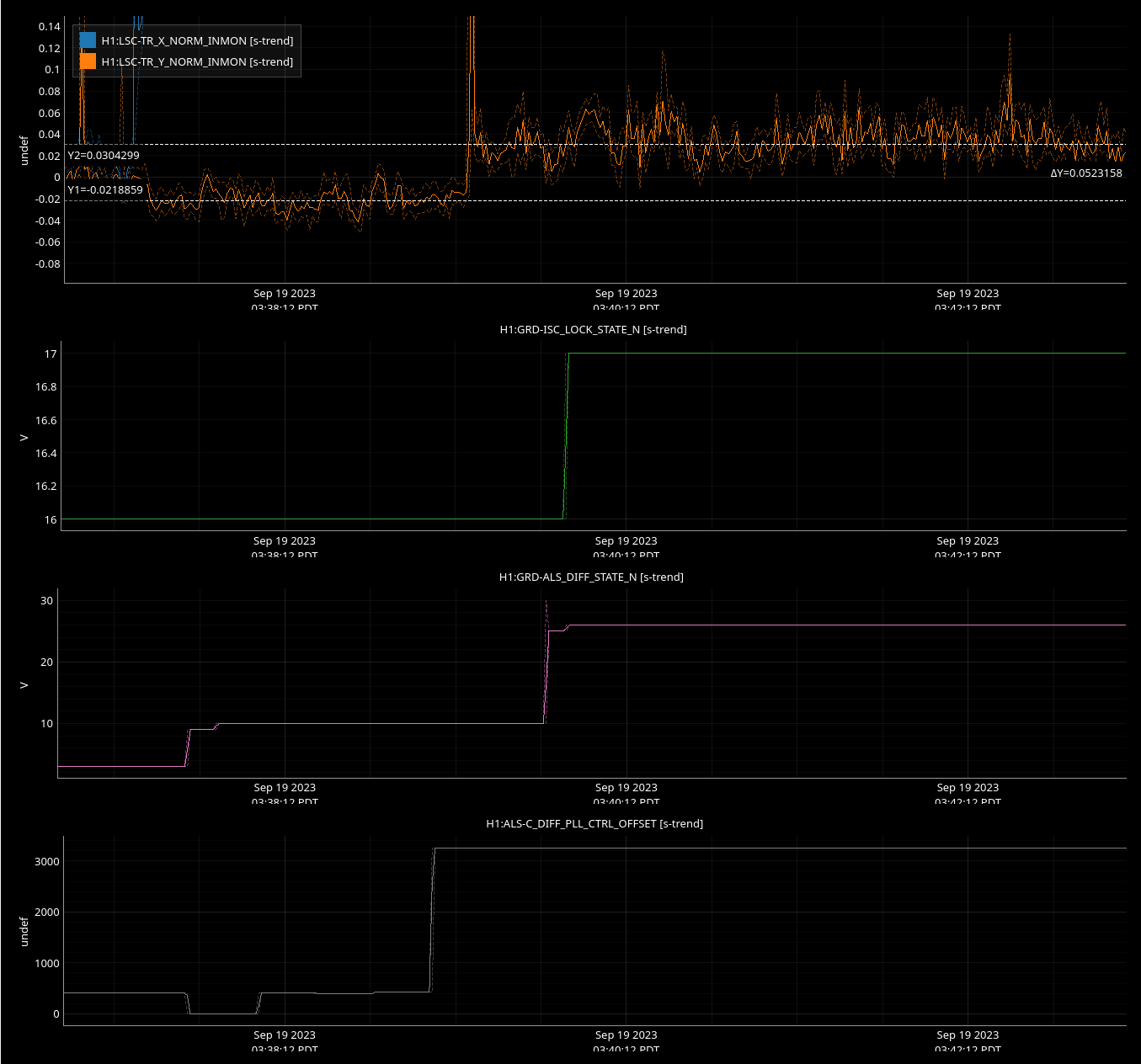This screenshot has height=1064, width=1141.
Task: Click the 03:40:12 date label under the top plot
Action: [x=626, y=300]
